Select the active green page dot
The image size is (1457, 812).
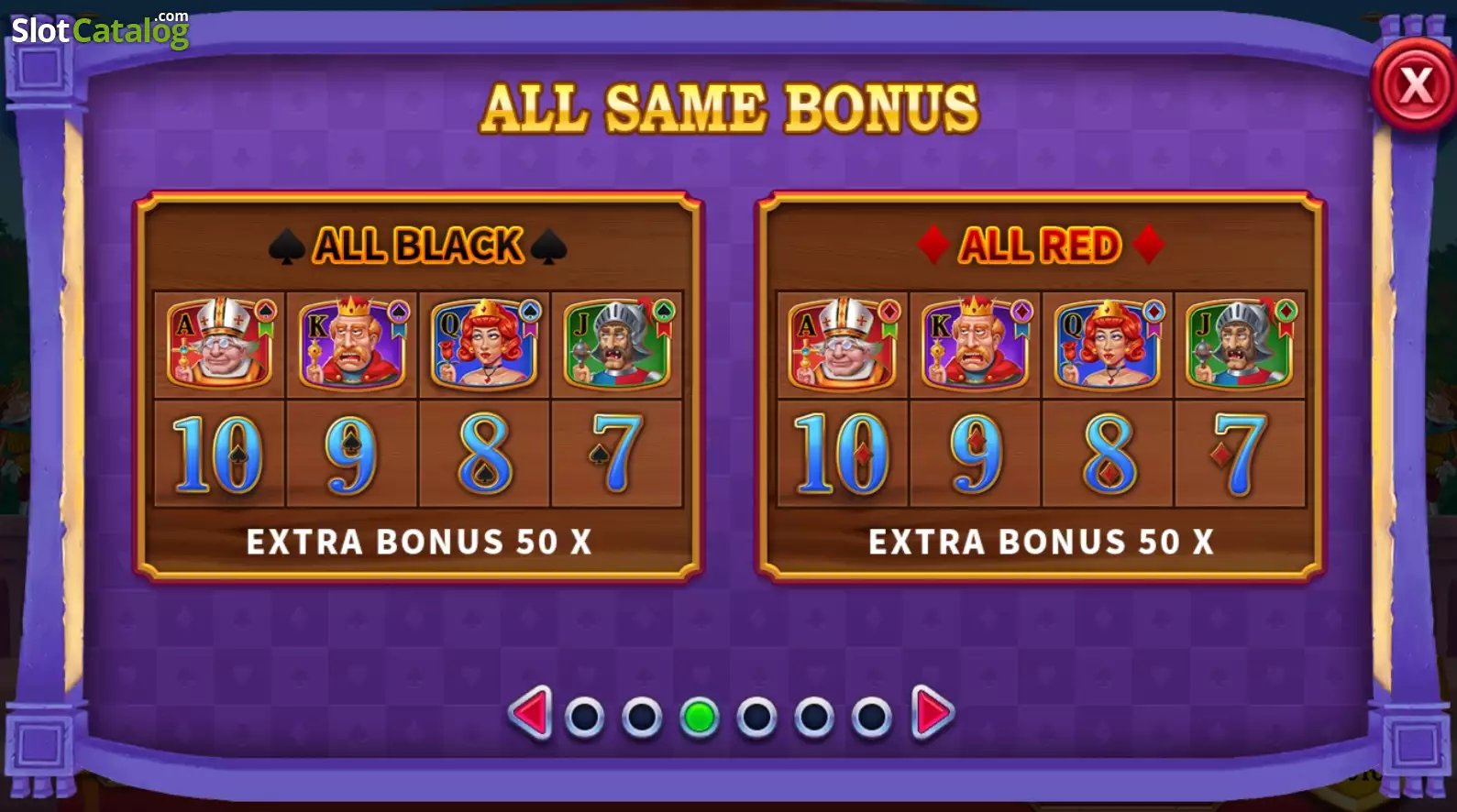click(700, 718)
